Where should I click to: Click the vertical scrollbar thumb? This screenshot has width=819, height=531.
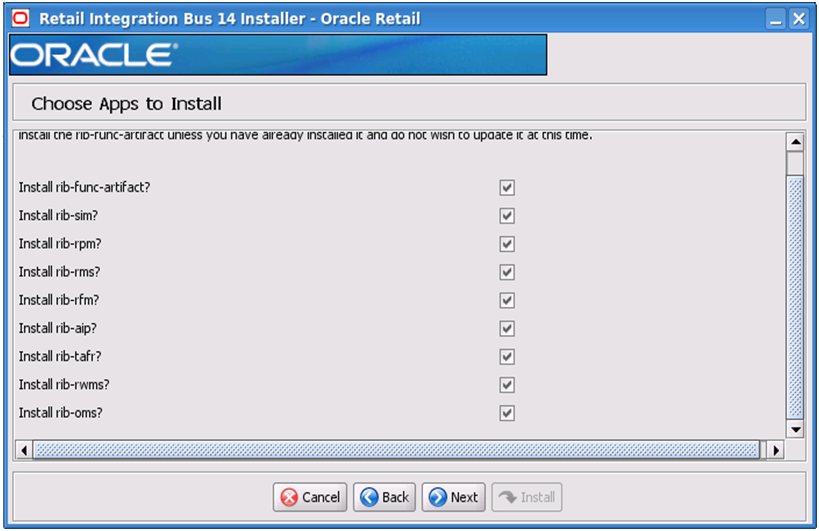pos(795,297)
